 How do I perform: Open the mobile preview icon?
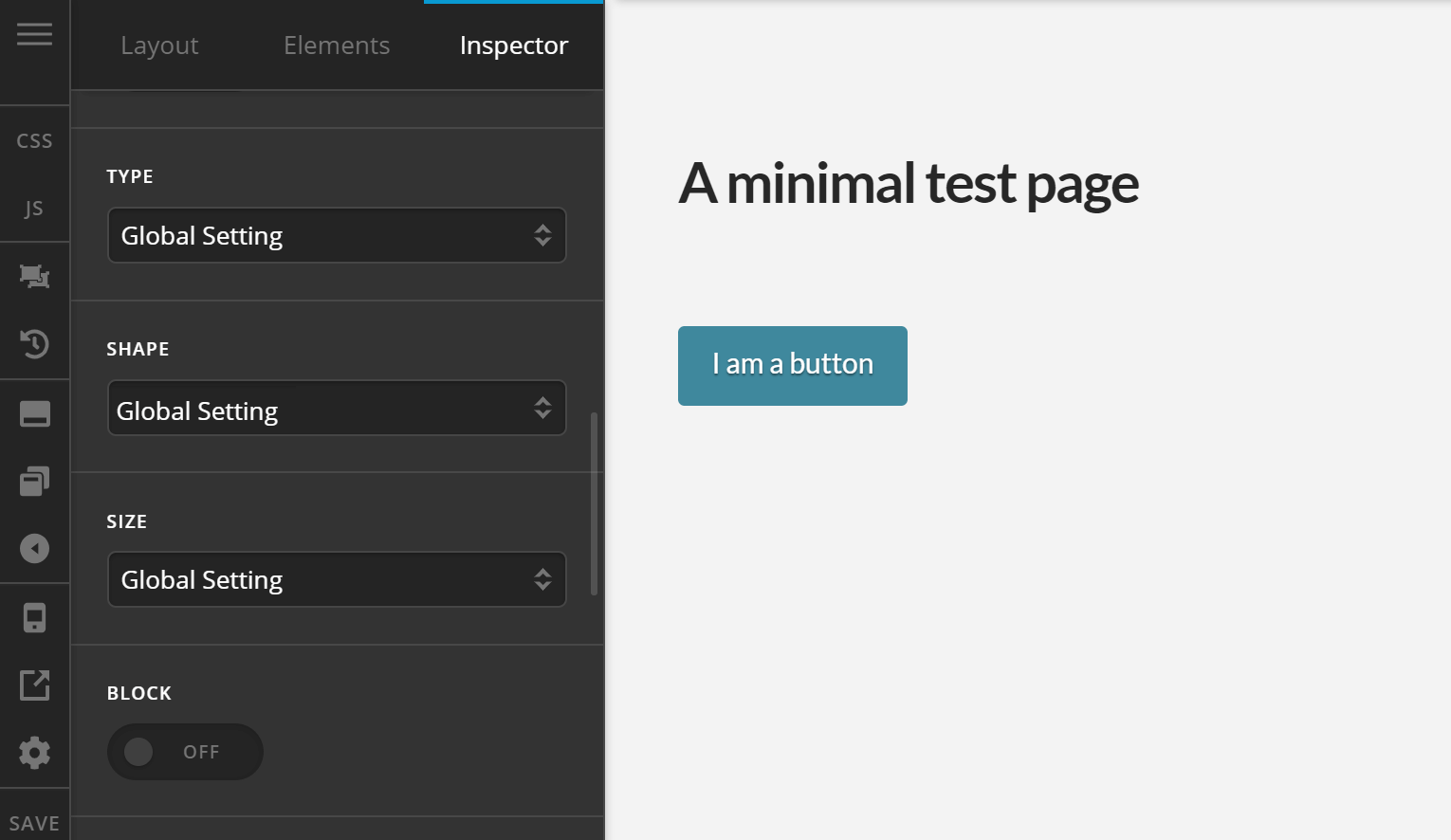35,617
